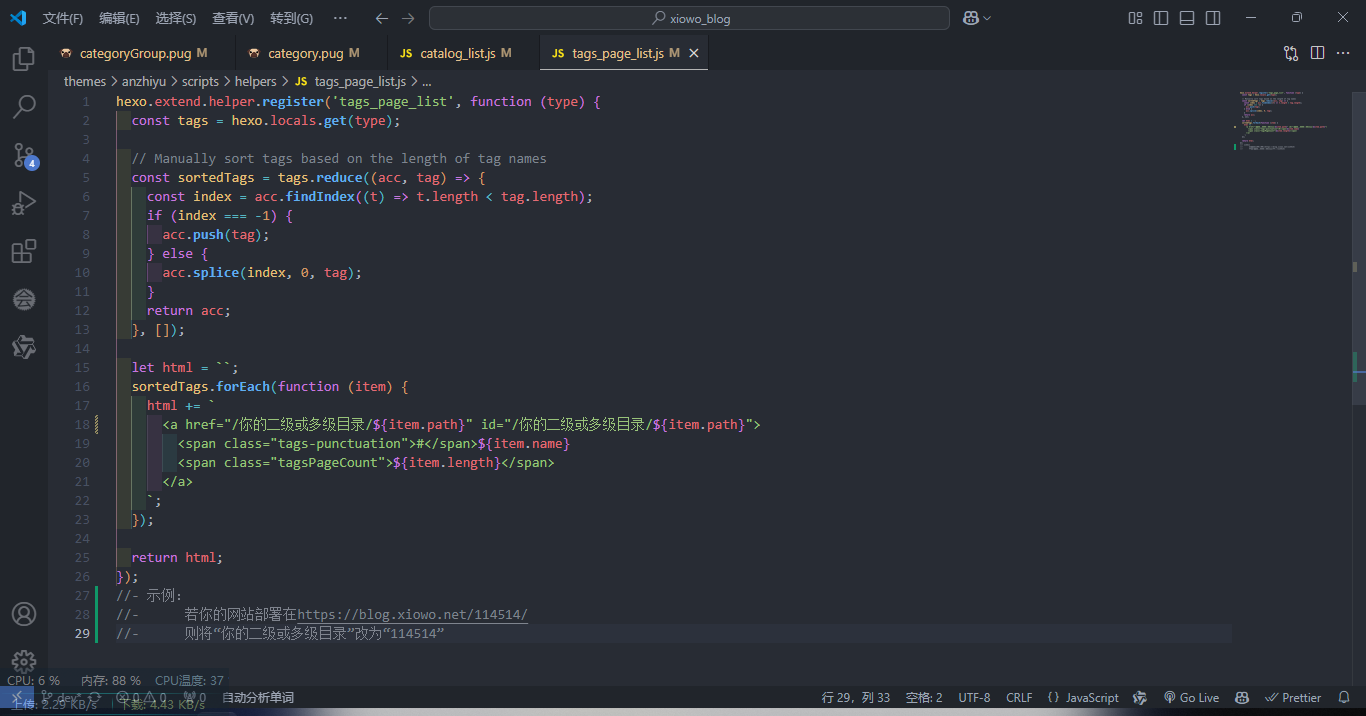The width and height of the screenshot is (1366, 716).
Task: Click the xiowo_blog command center search box
Action: click(x=689, y=18)
